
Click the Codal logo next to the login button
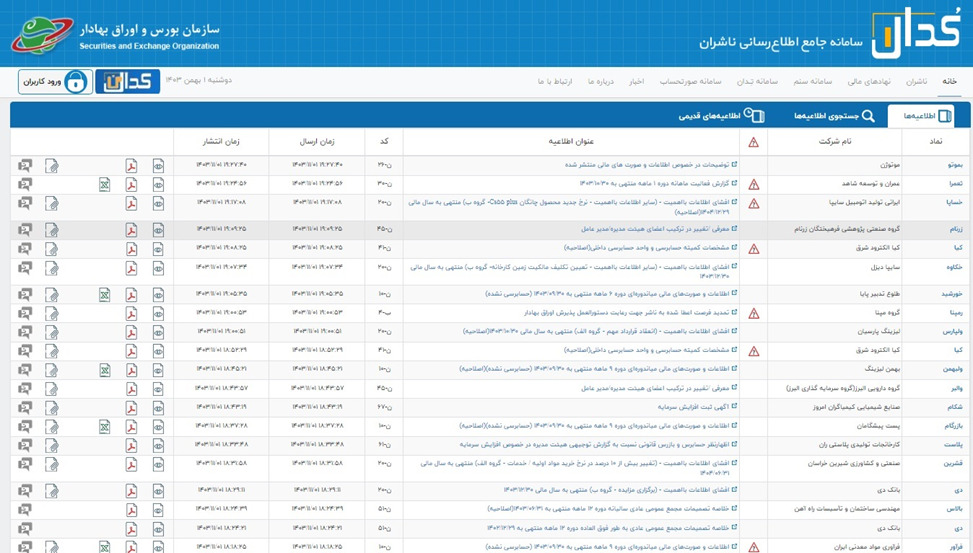[127, 82]
